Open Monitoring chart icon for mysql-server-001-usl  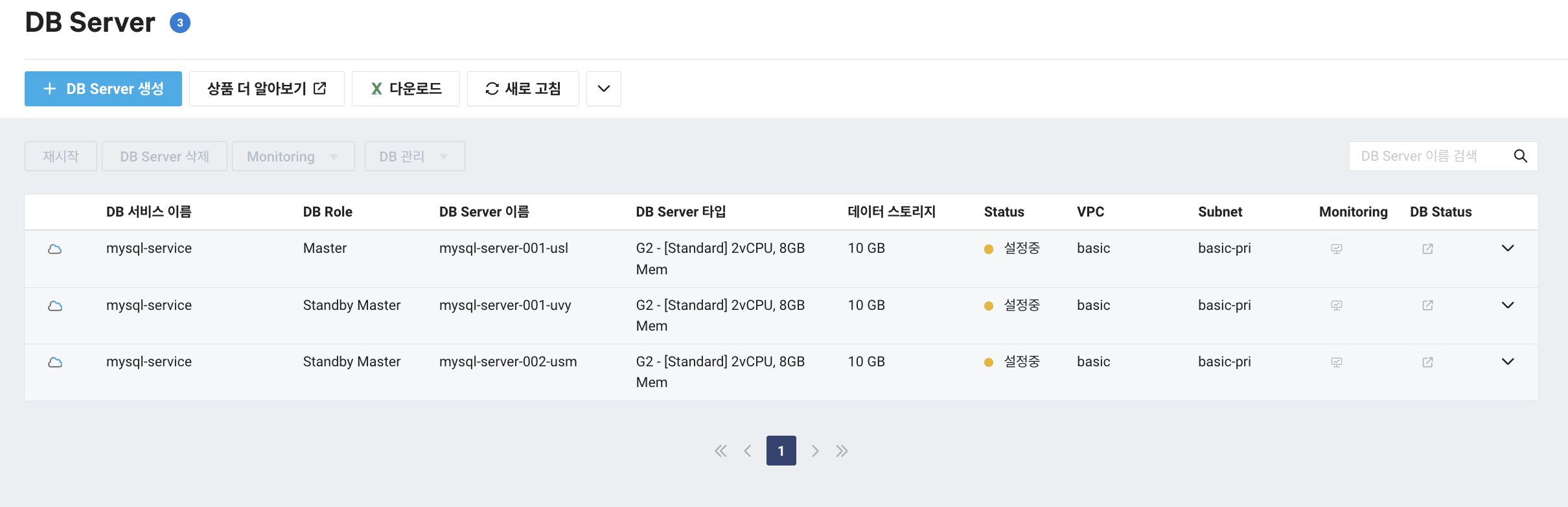tap(1336, 248)
